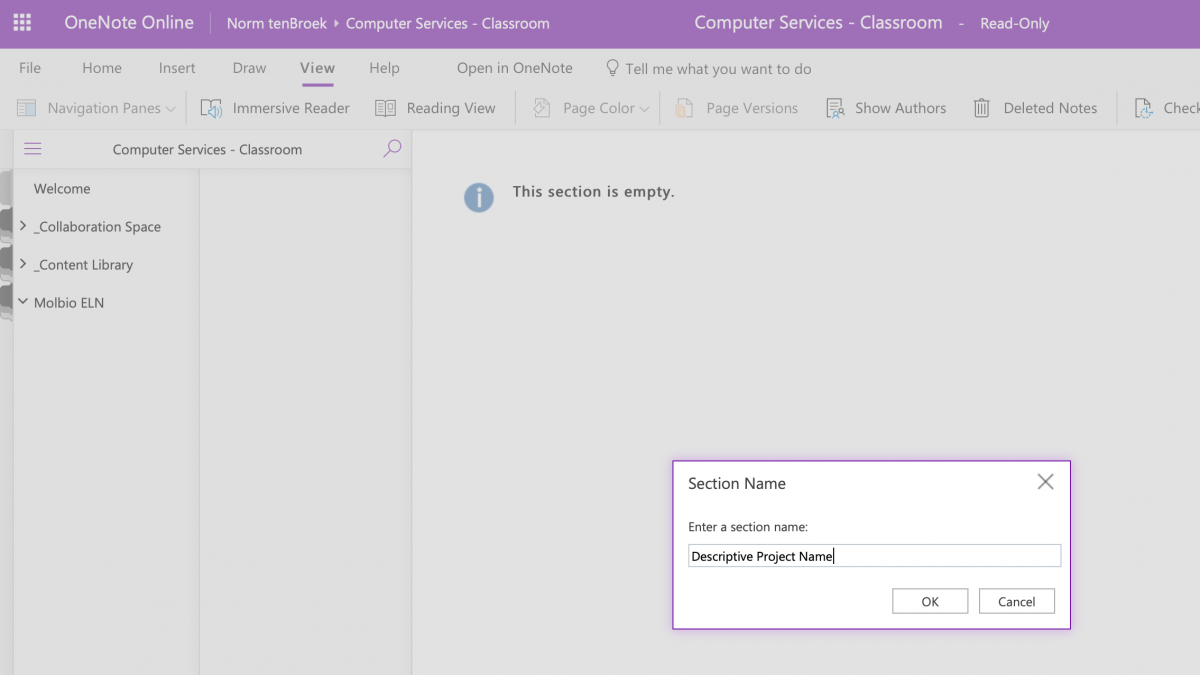
Task: Open the File menu
Action: tap(30, 68)
